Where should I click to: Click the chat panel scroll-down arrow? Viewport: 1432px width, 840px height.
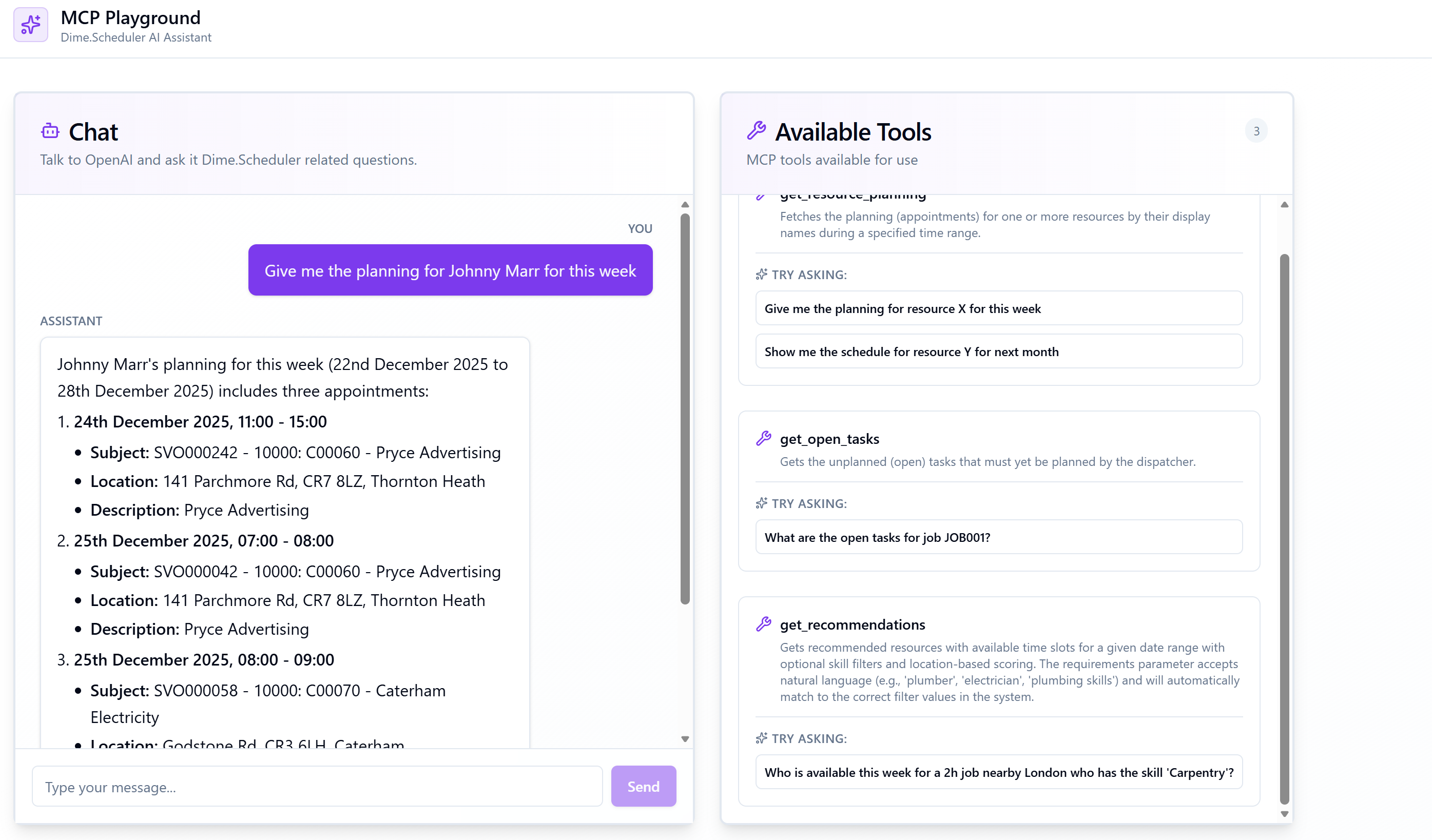685,739
